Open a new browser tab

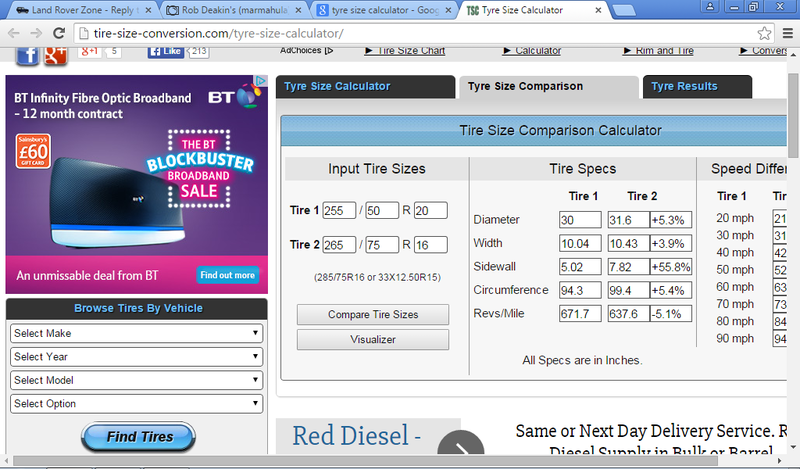623,10
